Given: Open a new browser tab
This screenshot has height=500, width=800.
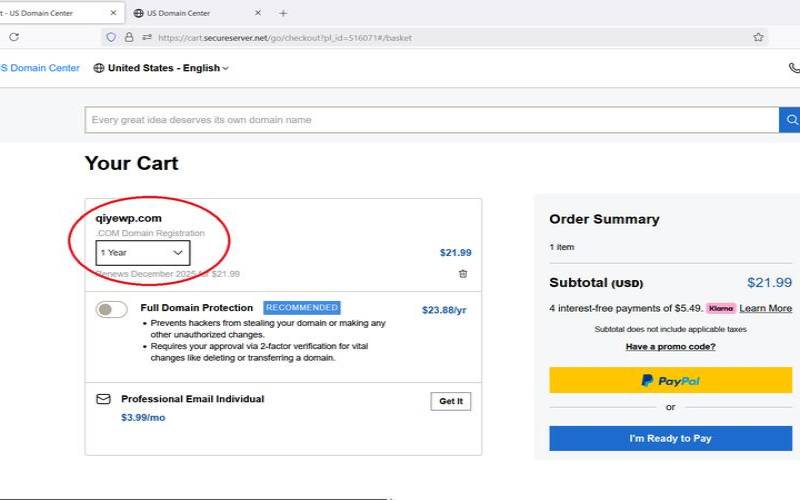Looking at the screenshot, I should click(x=283, y=13).
